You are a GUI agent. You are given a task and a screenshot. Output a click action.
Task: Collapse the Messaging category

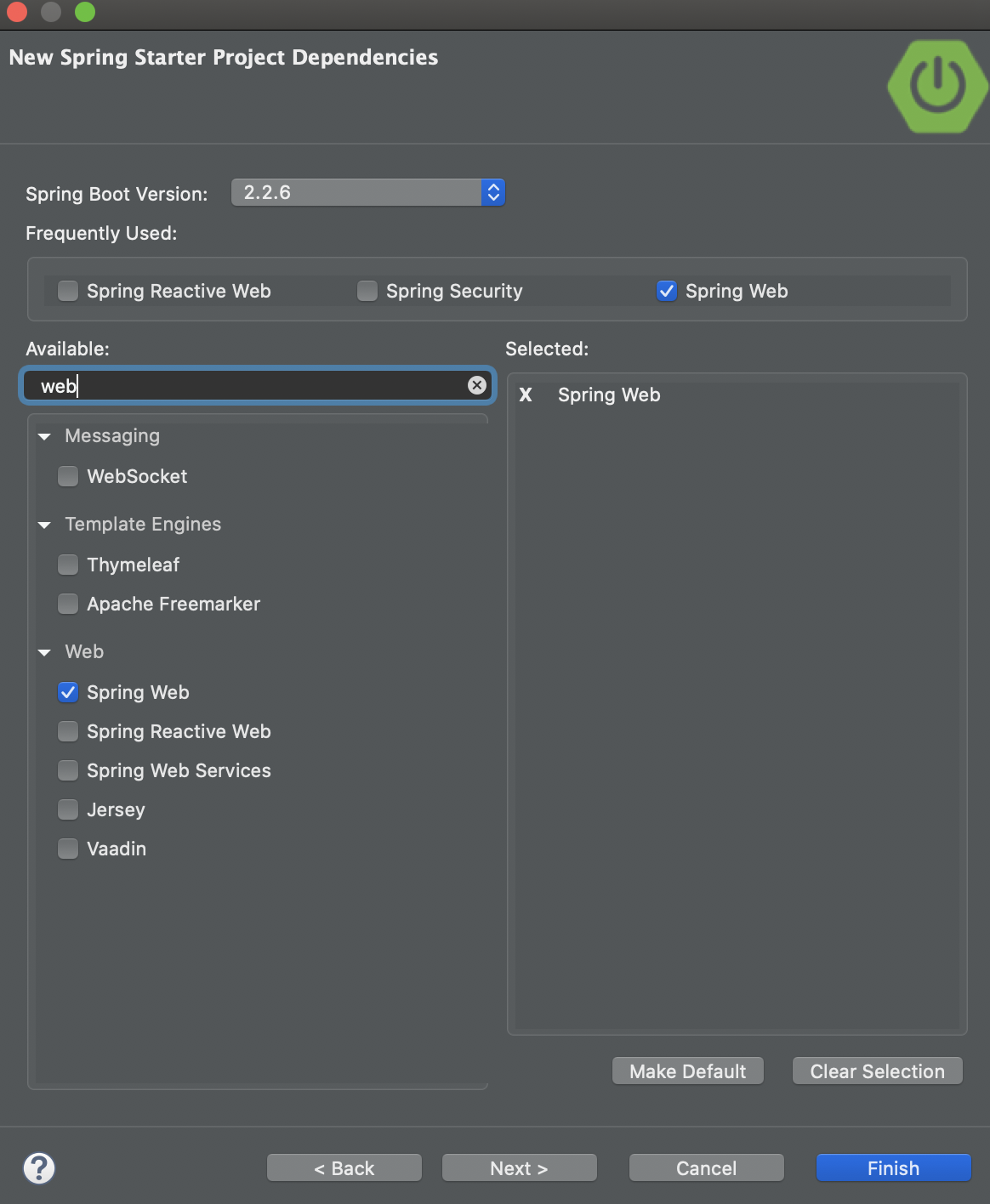tap(44, 436)
